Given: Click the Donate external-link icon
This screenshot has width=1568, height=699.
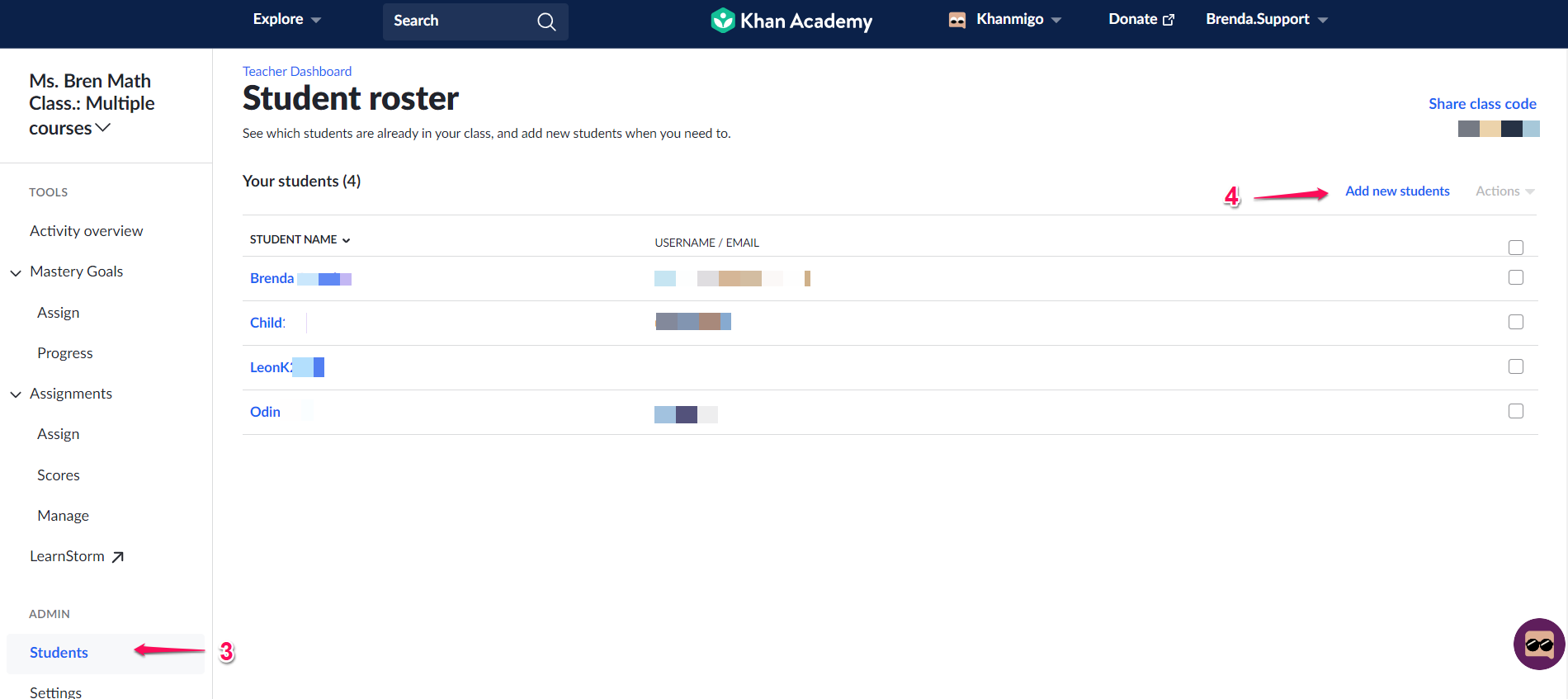Looking at the screenshot, I should click(x=1169, y=20).
